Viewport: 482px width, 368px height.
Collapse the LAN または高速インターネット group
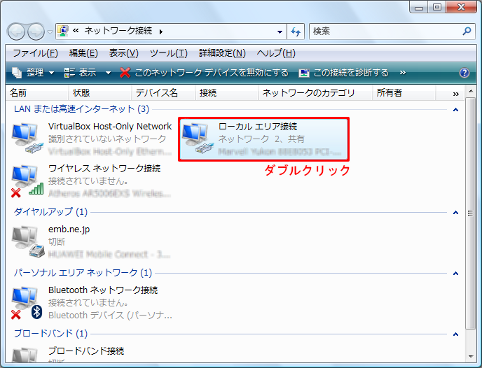456,109
